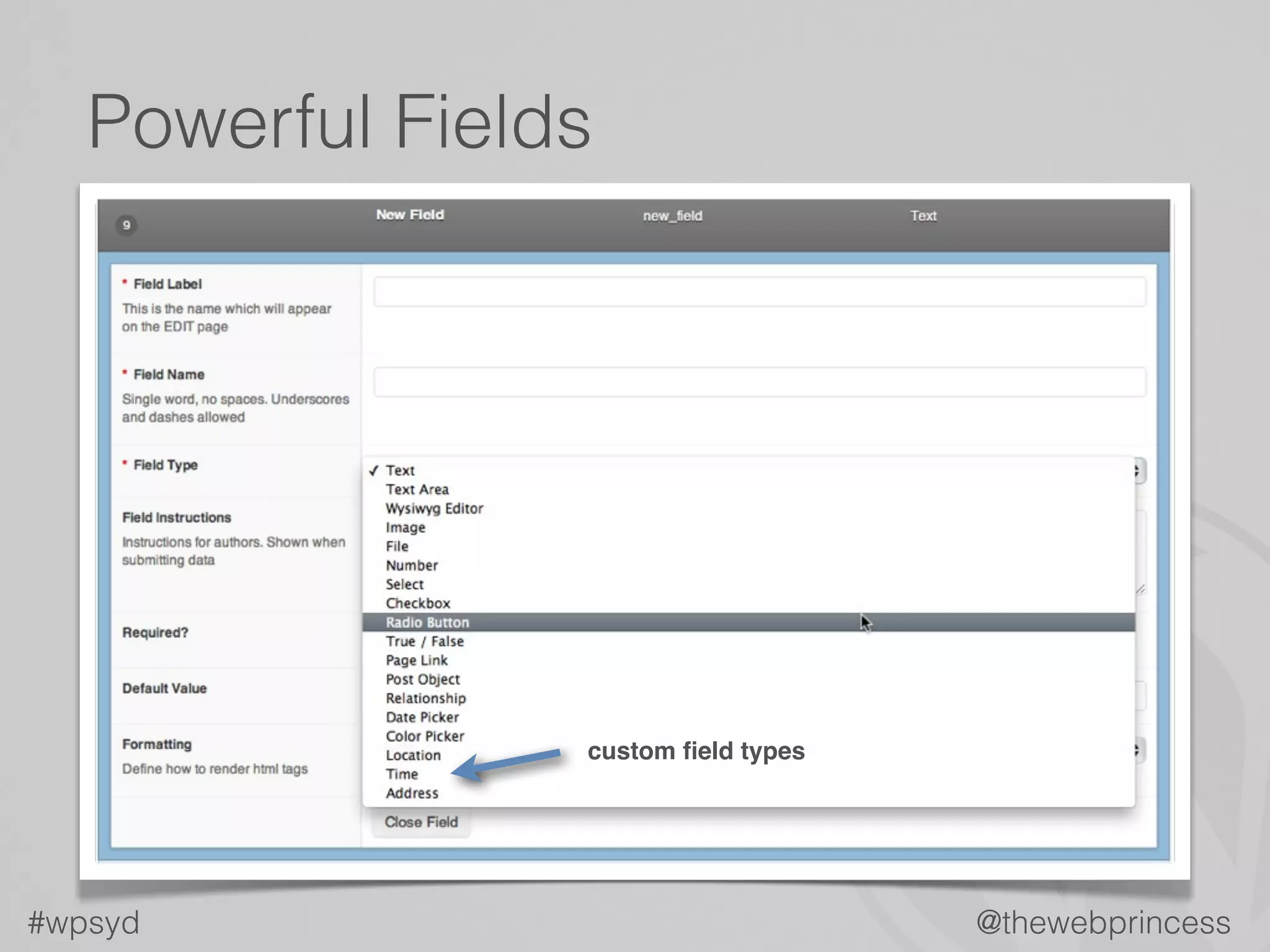Choose Text Area from the dropdown list
This screenshot has width=1270, height=952.
[x=748, y=490]
